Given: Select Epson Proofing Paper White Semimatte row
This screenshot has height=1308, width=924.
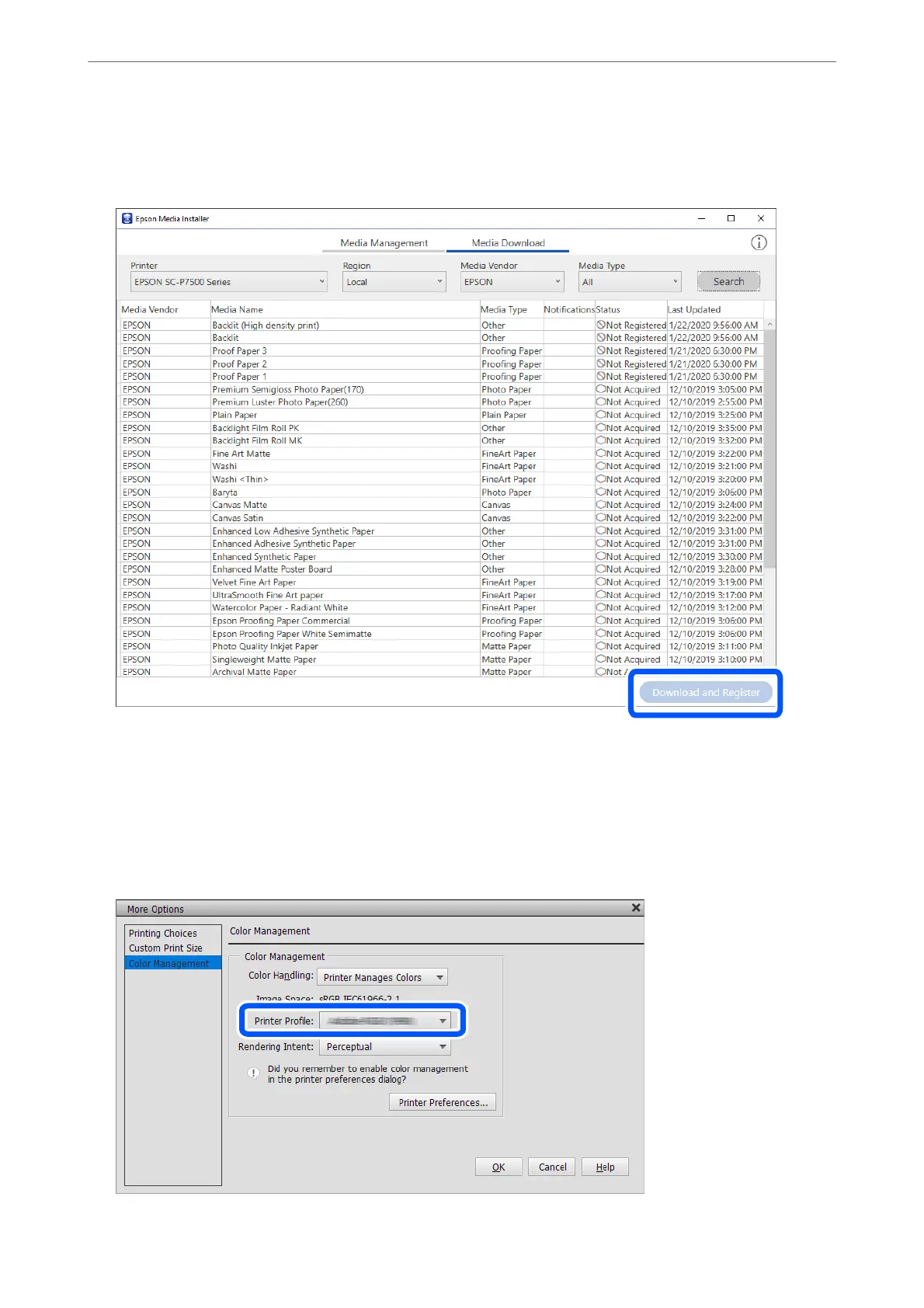Looking at the screenshot, I should (x=442, y=634).
